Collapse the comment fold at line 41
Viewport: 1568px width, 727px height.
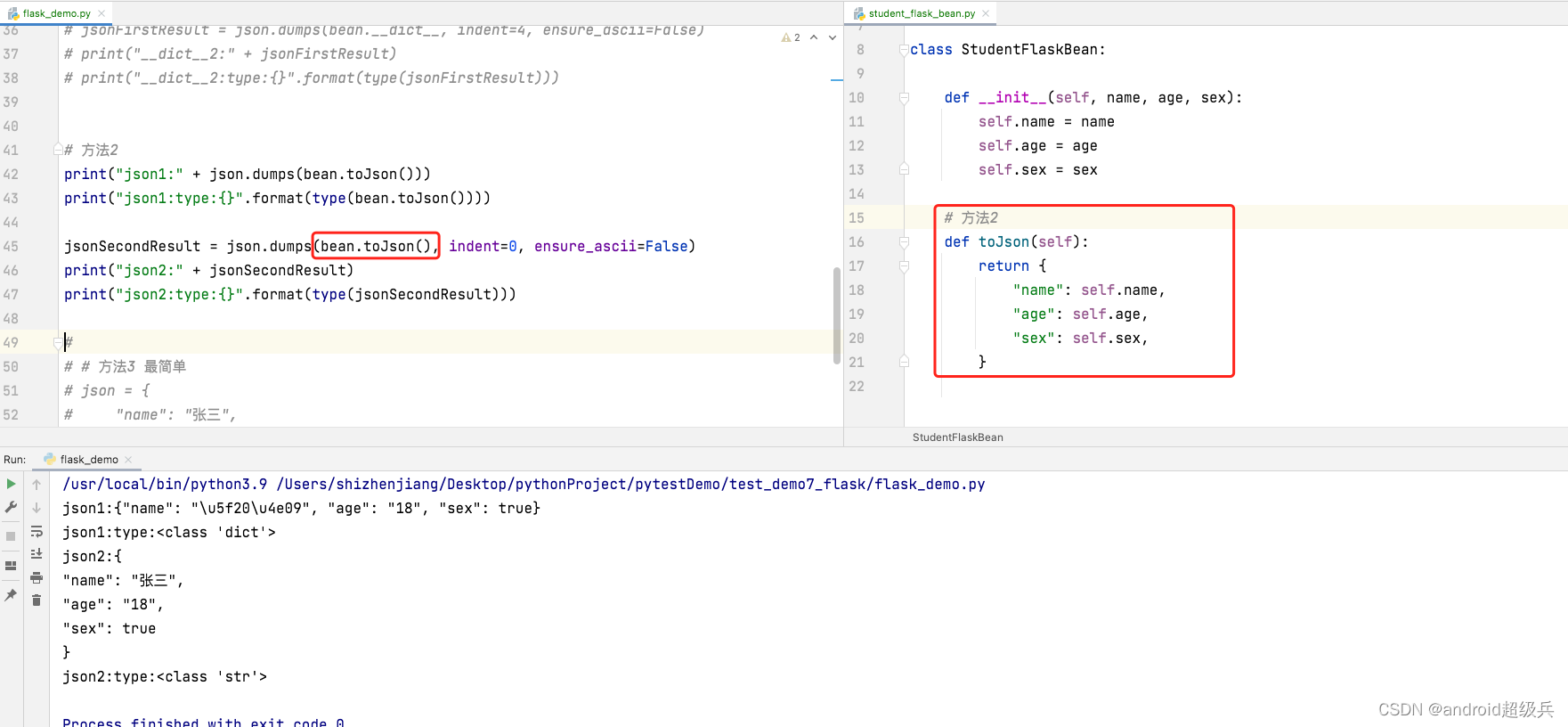click(58, 150)
